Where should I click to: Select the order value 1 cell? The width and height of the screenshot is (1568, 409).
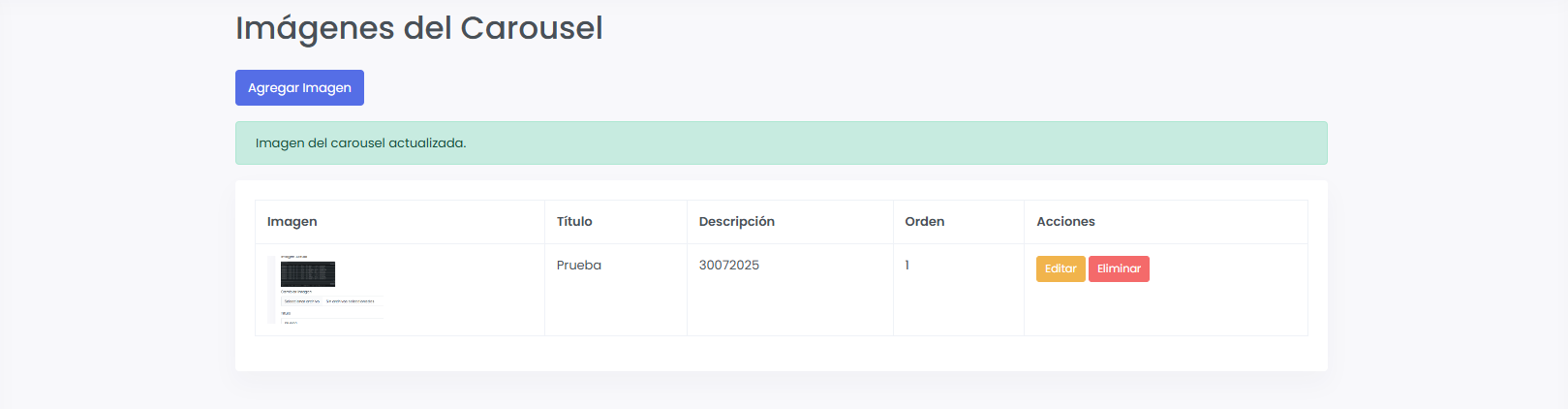(907, 266)
